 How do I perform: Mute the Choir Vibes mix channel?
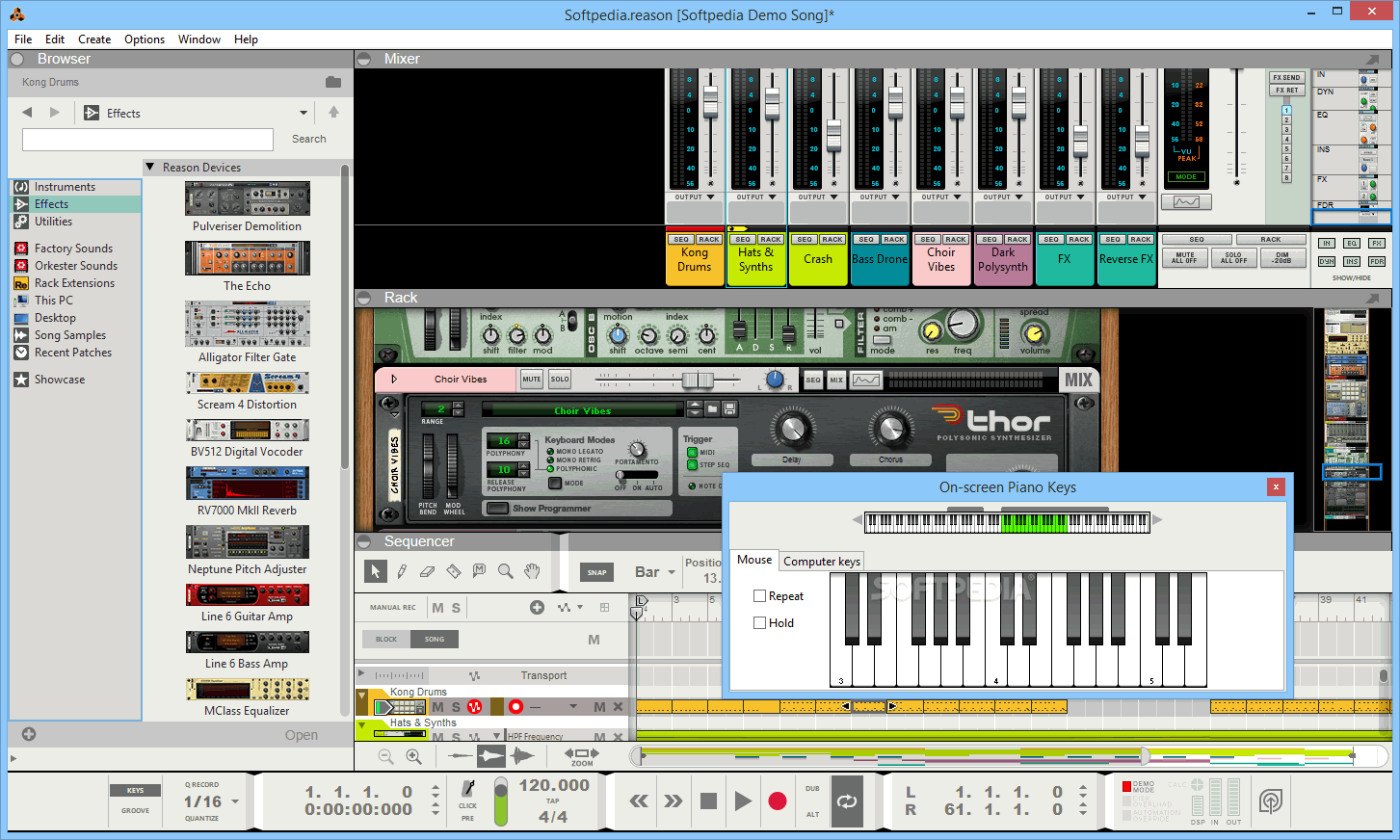point(532,380)
